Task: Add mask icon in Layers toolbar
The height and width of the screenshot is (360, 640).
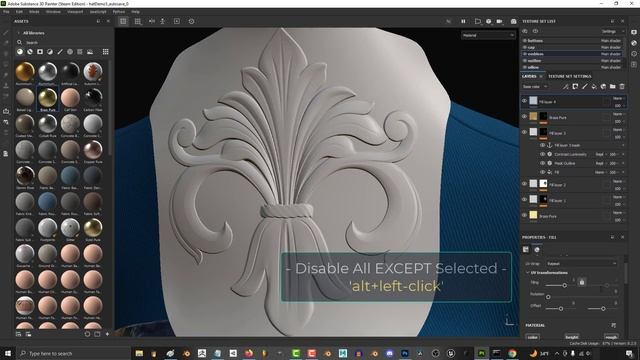Action: tap(575, 87)
